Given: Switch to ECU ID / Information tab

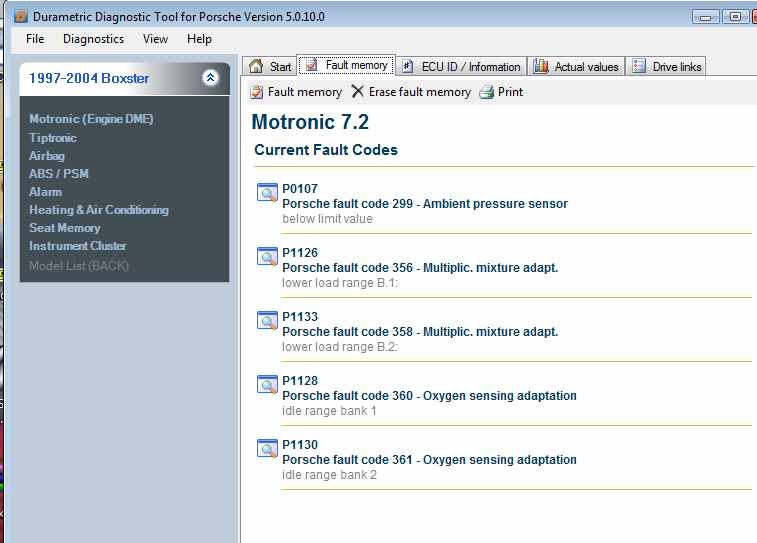Looking at the screenshot, I should [461, 66].
